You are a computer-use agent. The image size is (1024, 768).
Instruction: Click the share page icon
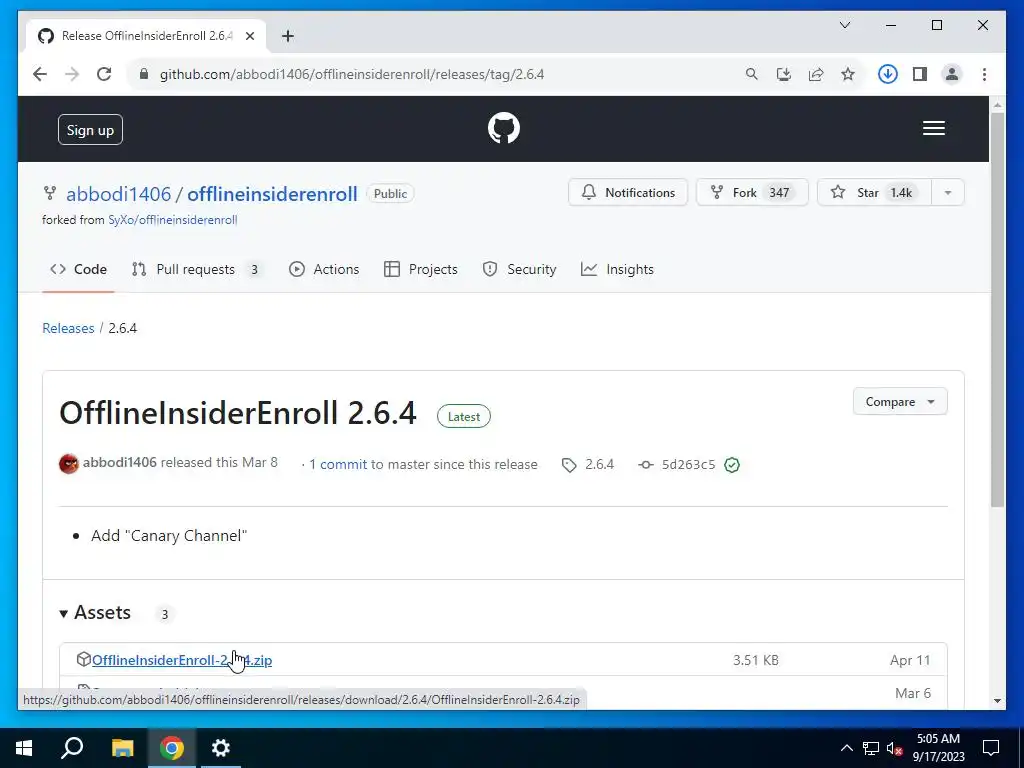click(816, 74)
